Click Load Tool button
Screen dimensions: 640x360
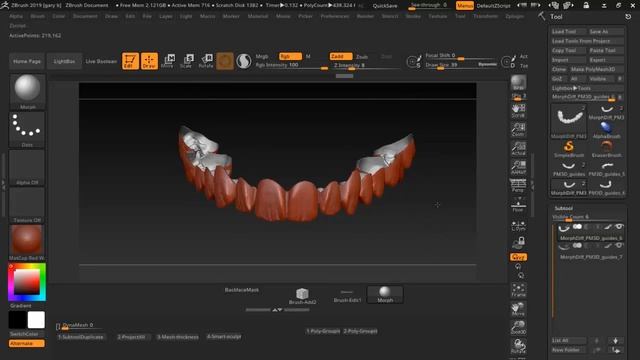[568, 31]
